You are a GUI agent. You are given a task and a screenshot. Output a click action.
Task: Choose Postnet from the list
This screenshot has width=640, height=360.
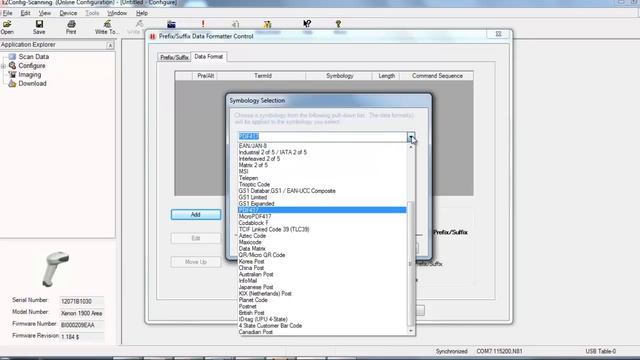pyautogui.click(x=322, y=306)
